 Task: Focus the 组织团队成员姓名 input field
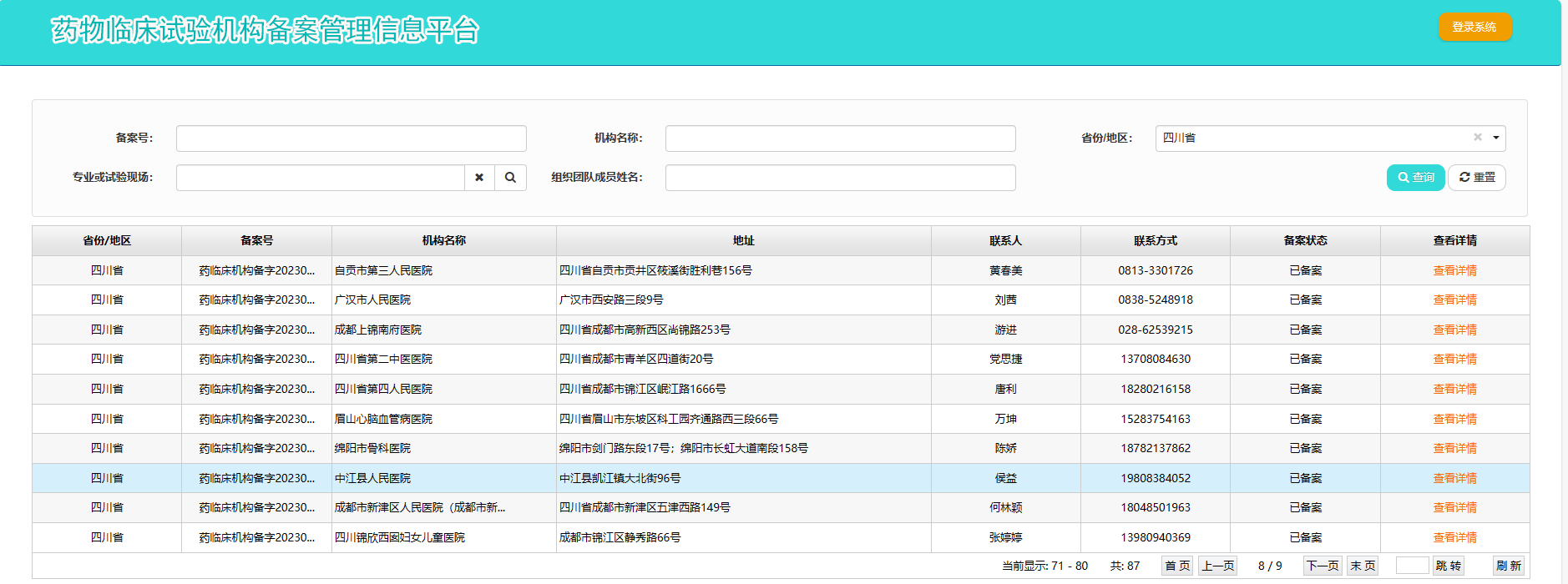[x=840, y=178]
